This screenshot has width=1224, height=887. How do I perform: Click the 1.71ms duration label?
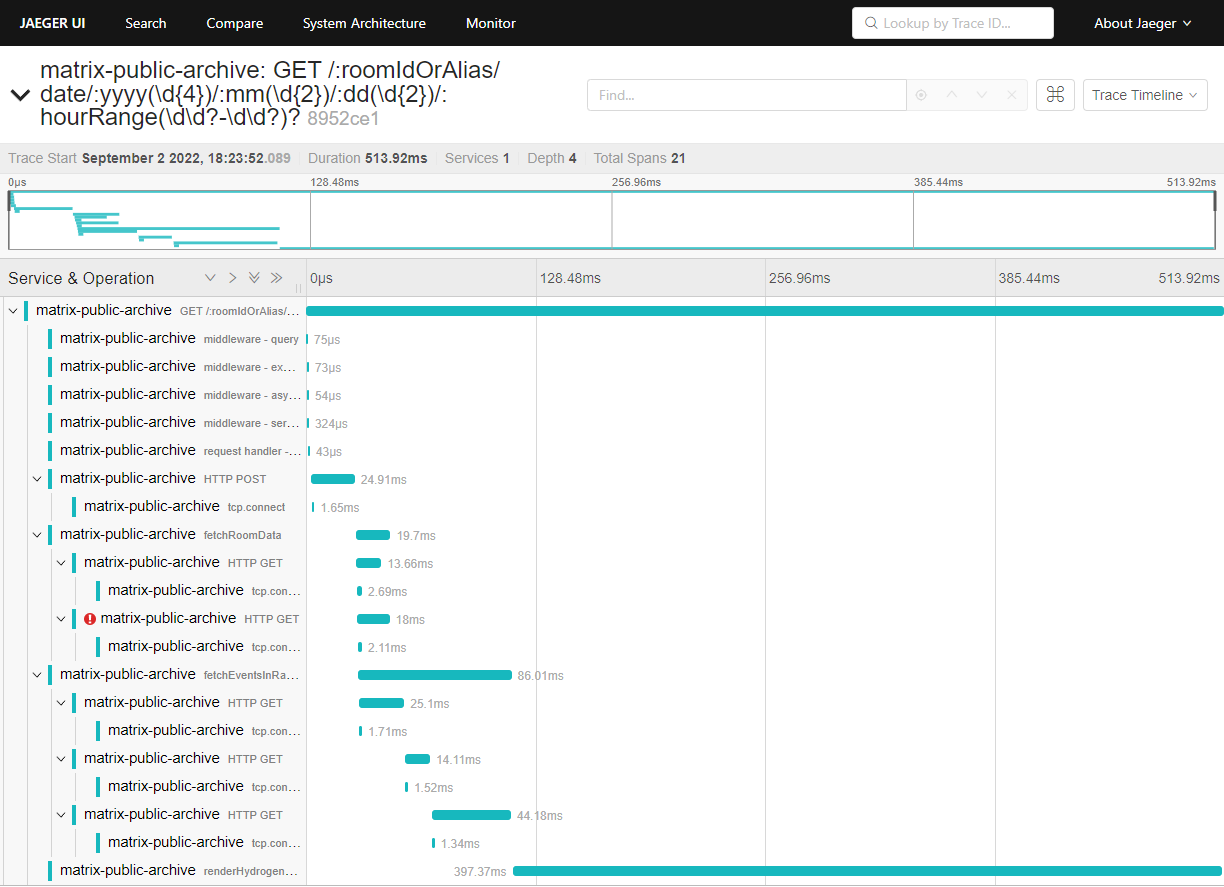coord(388,732)
